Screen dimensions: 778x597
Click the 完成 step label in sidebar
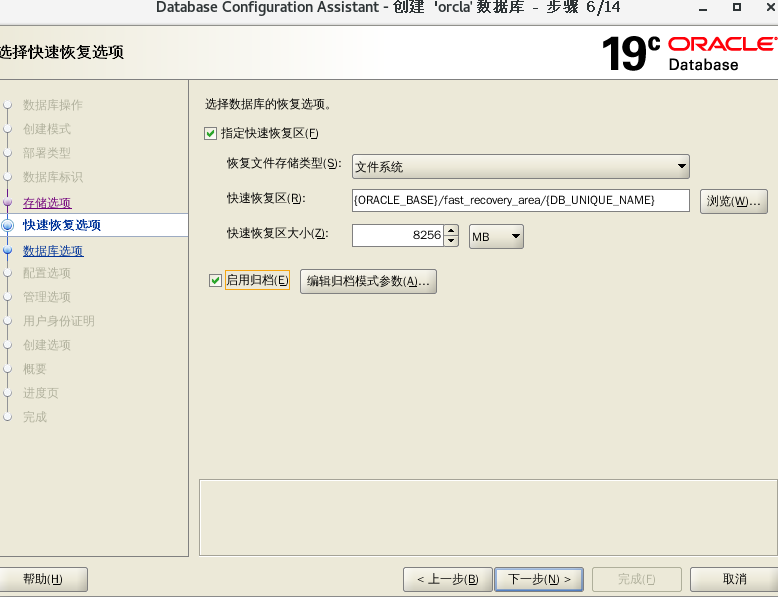click(x=35, y=417)
